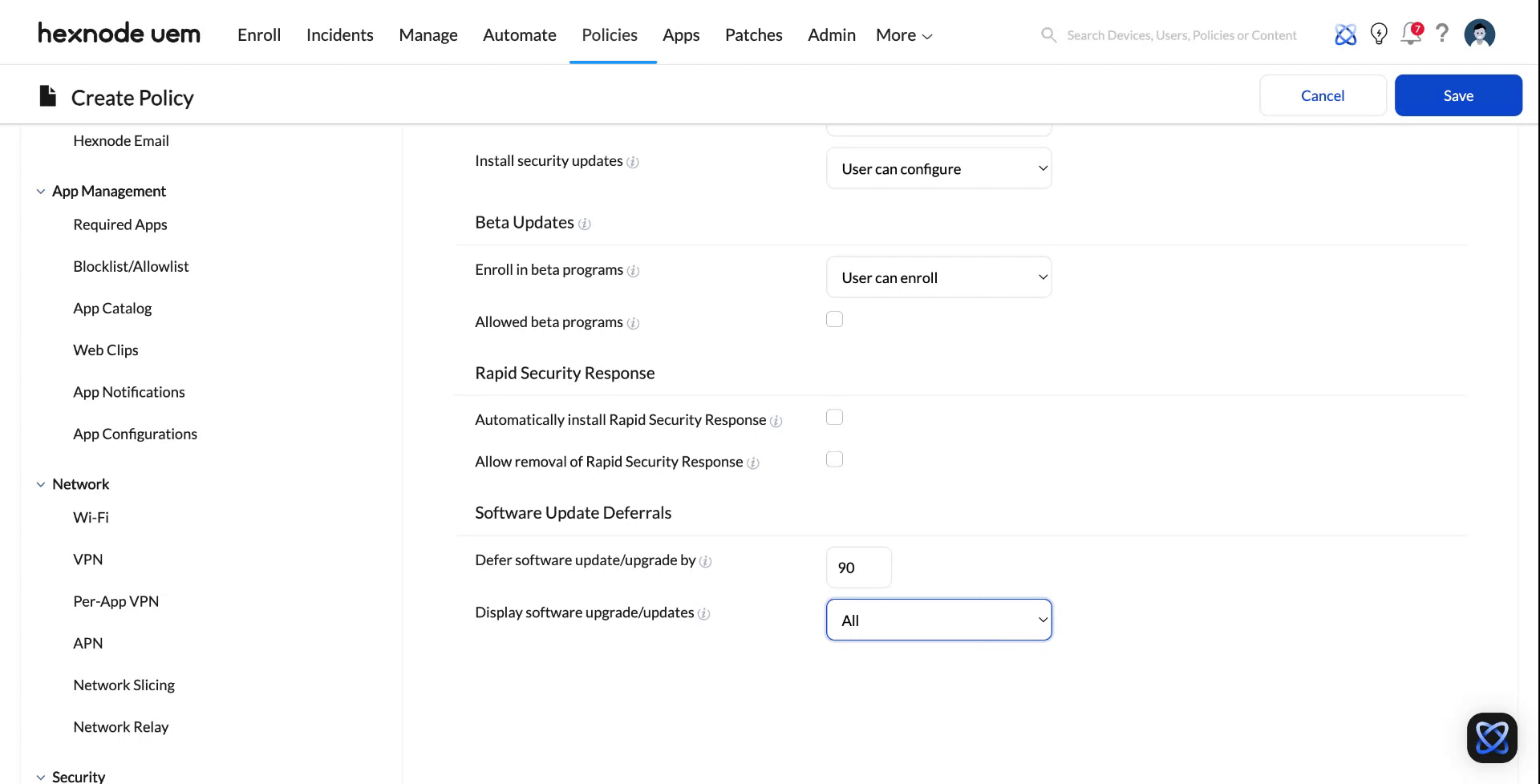Screen dimensions: 1540x784
Task: Enable Automatically install Rapid Security Response
Action: pos(834,417)
